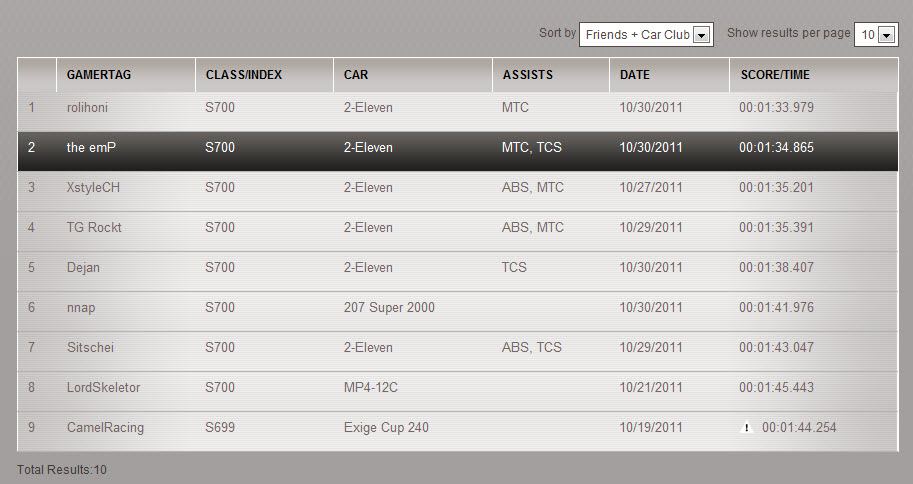The width and height of the screenshot is (913, 484).
Task: Select the Dejan leaderboard entry
Action: pos(458,271)
